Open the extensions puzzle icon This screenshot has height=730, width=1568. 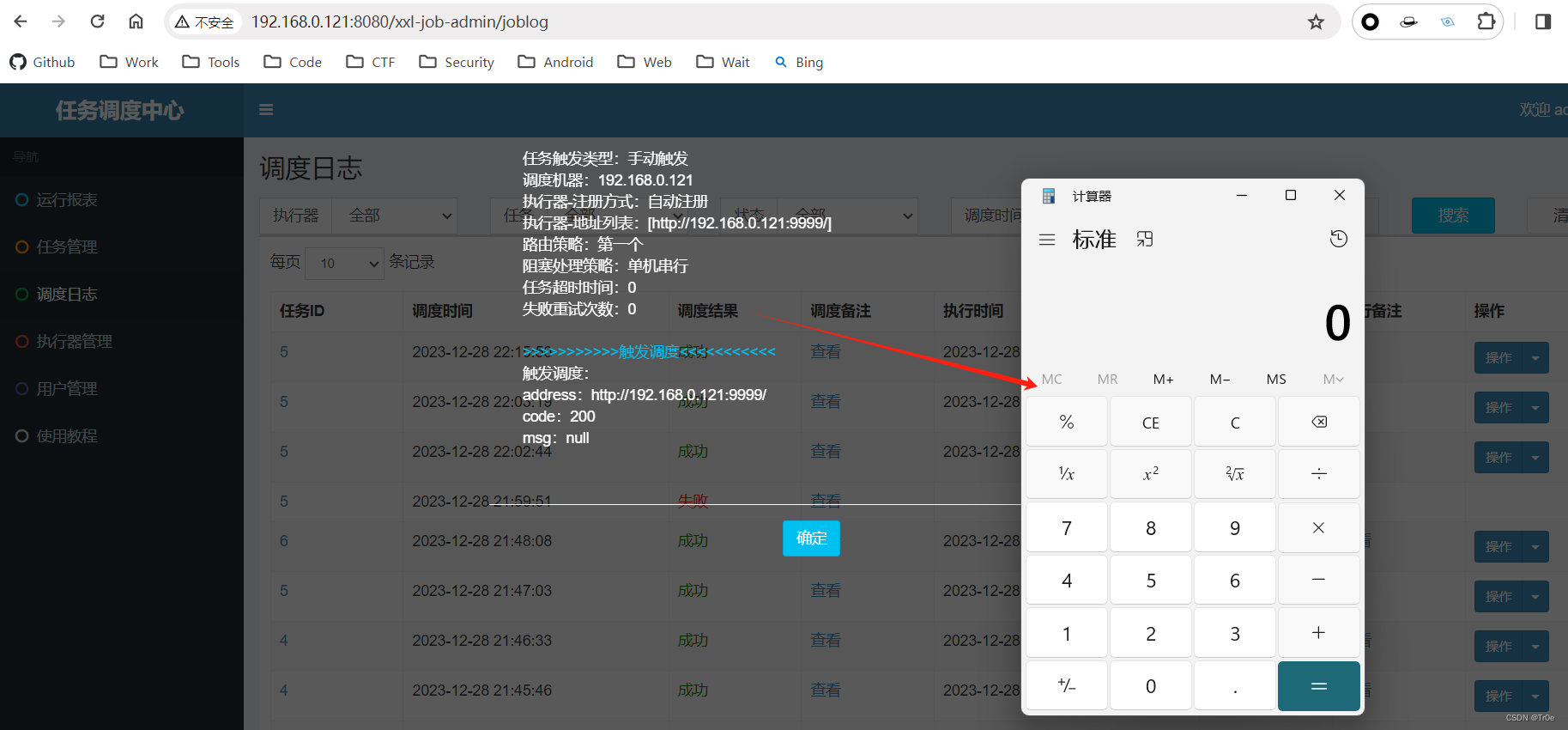click(1486, 21)
